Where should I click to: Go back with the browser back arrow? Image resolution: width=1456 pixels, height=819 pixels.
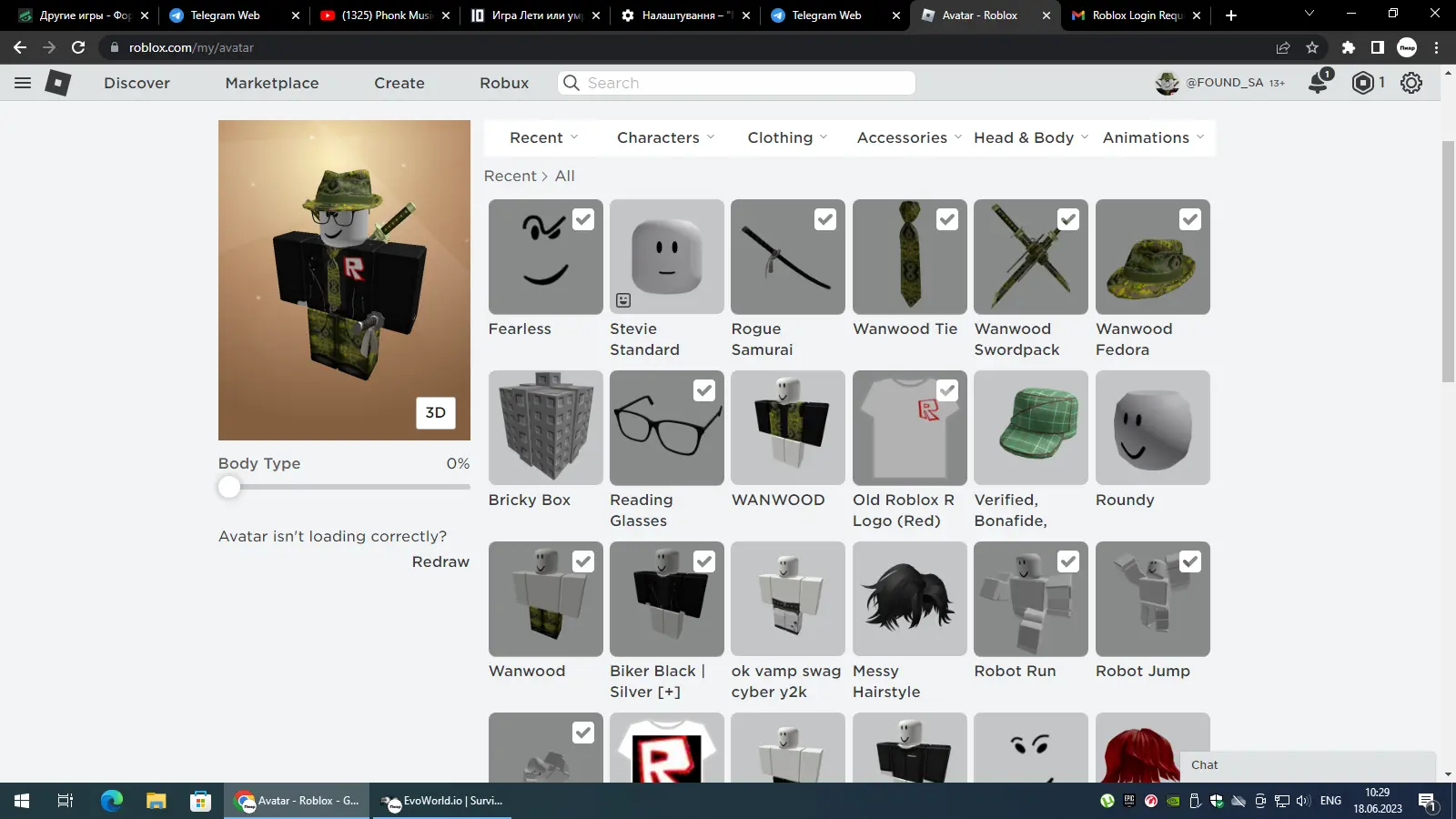click(x=20, y=47)
